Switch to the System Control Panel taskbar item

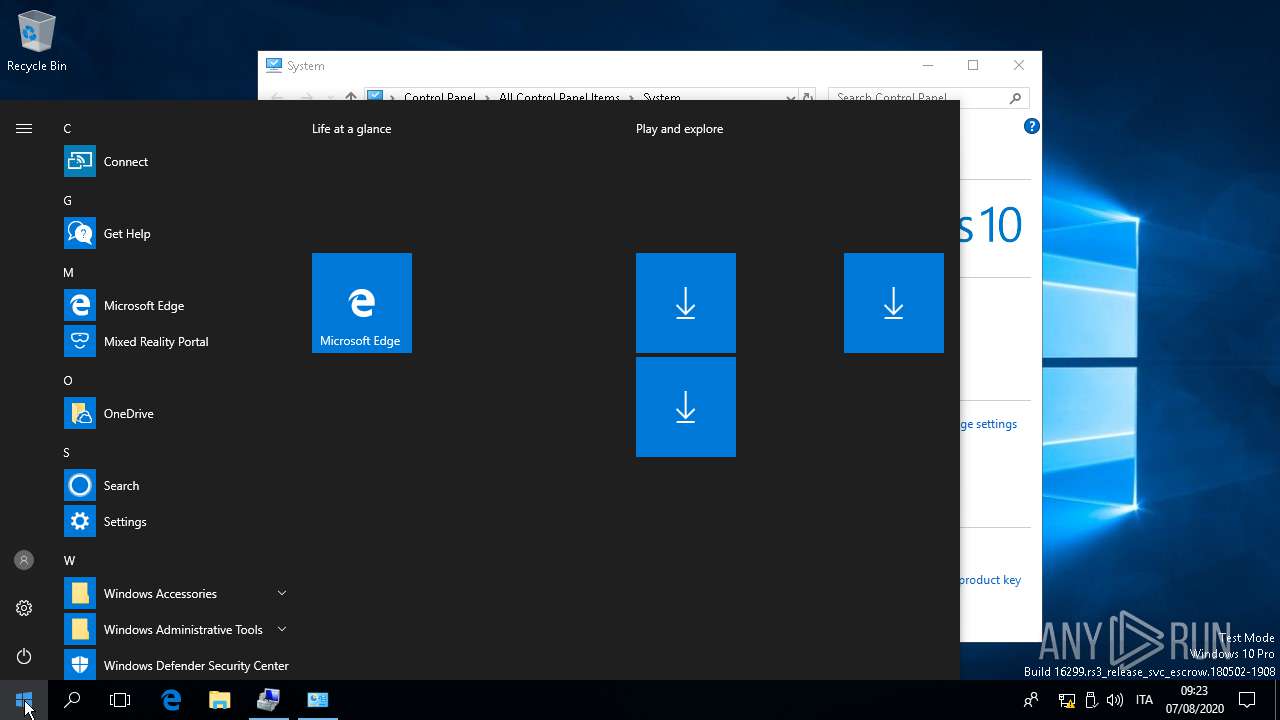coord(318,700)
